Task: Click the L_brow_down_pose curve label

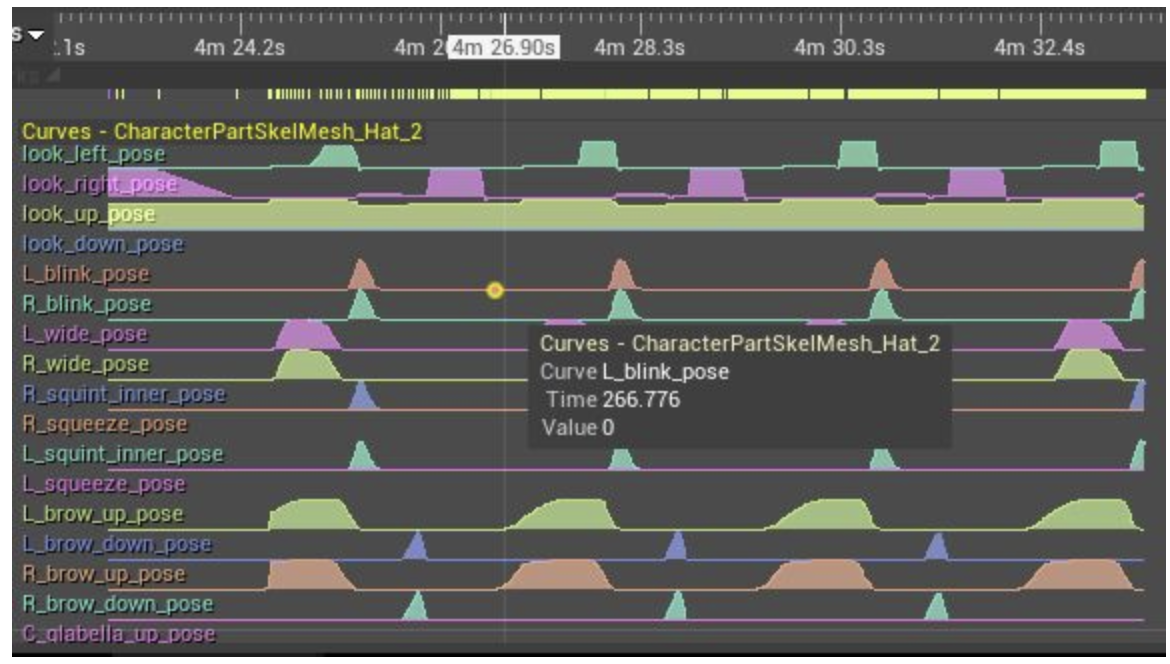Action: coord(116,544)
